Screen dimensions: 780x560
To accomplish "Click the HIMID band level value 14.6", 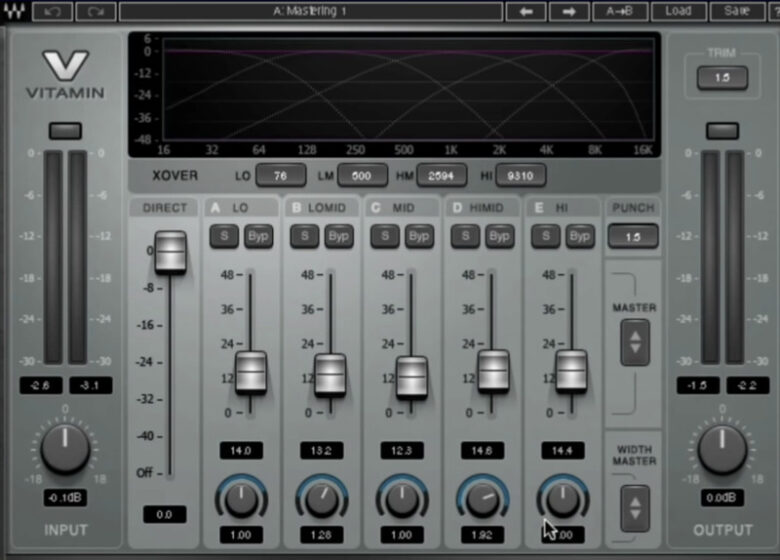I will (482, 451).
